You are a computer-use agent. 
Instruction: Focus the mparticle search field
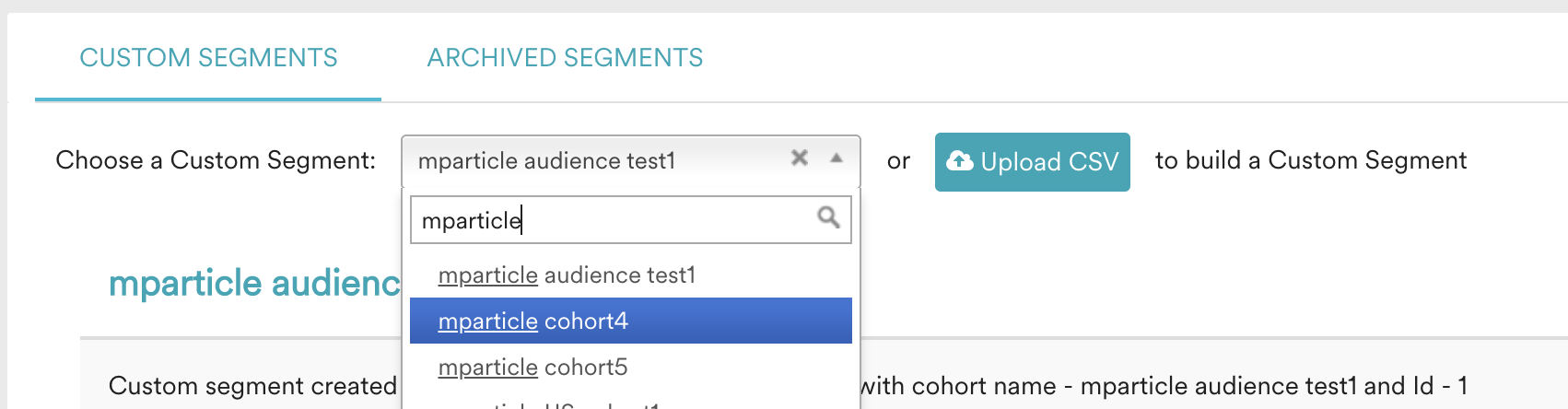pyautogui.click(x=631, y=219)
